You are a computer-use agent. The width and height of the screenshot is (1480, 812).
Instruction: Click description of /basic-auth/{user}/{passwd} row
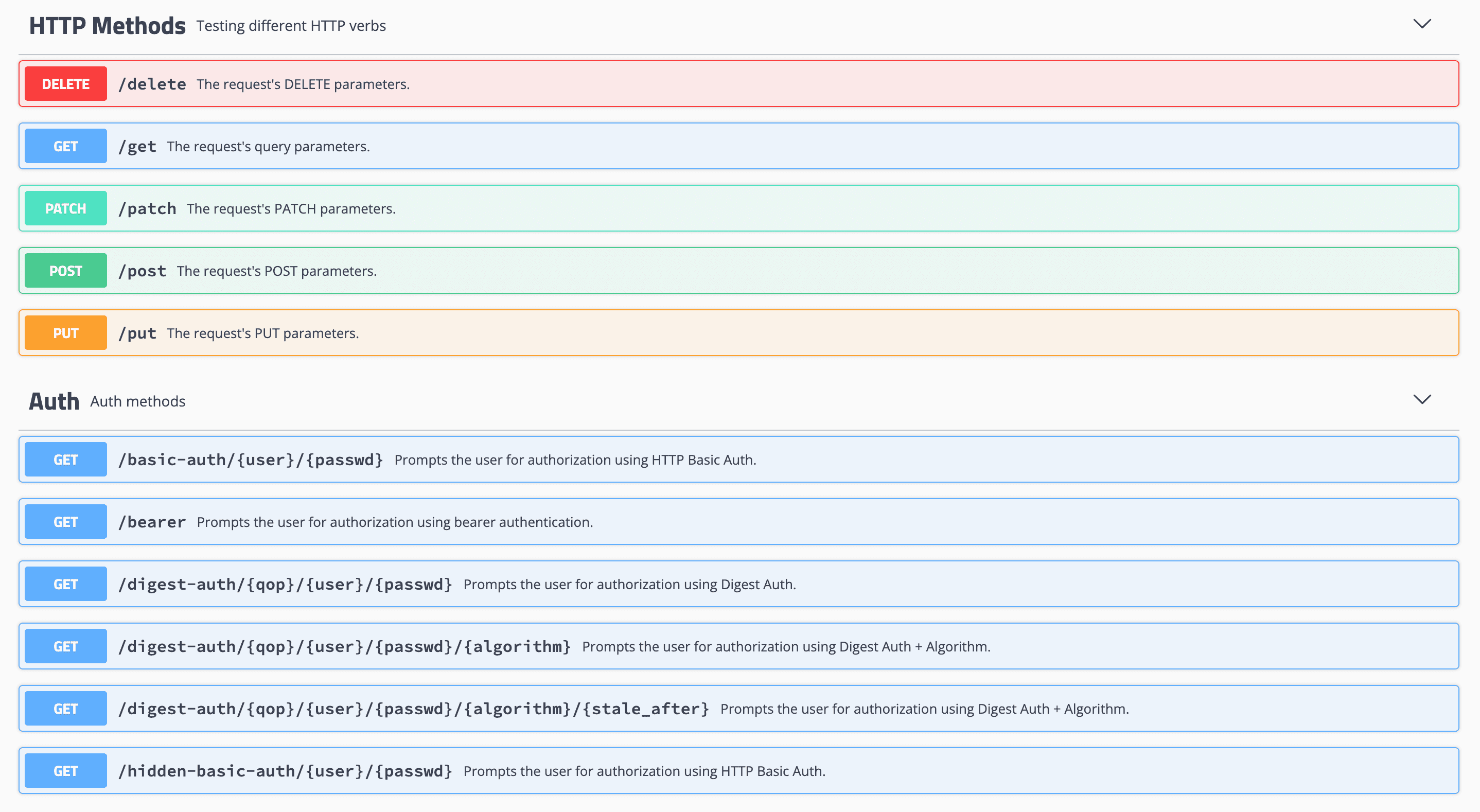[x=575, y=460]
